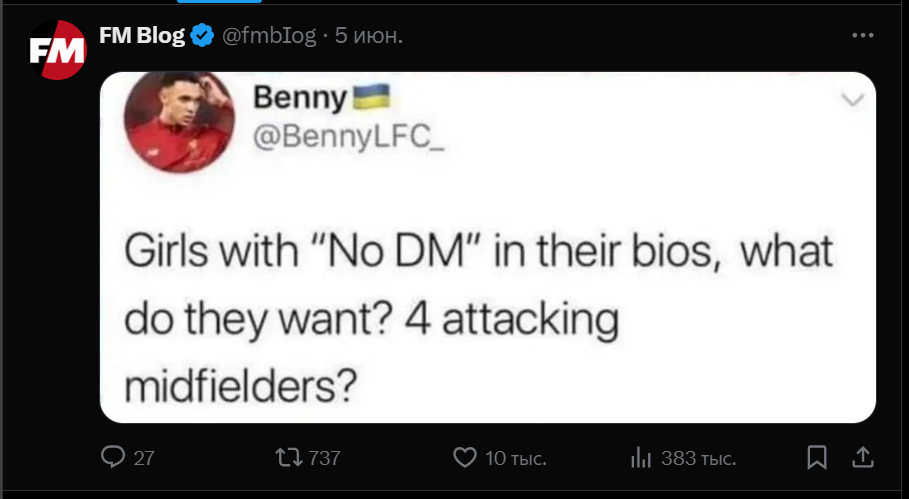909x499 pixels.
Task: Open the @fmblog handle link
Action: (x=267, y=36)
